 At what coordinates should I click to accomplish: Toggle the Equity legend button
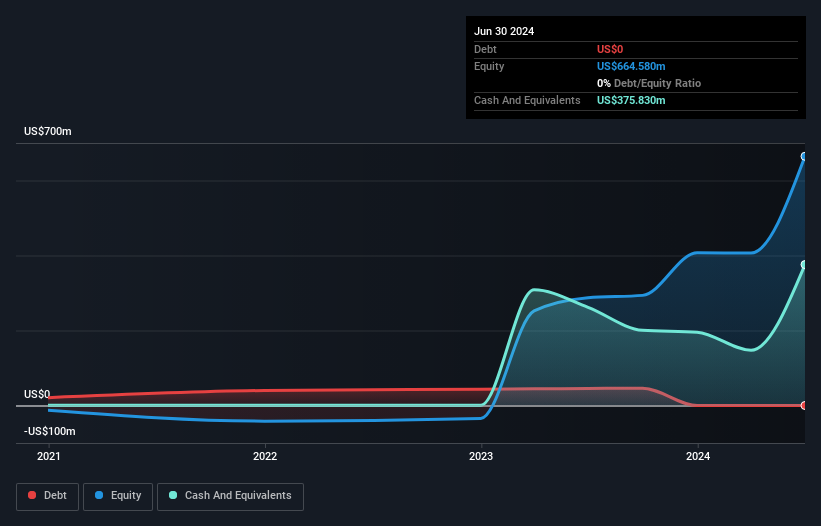[118, 496]
